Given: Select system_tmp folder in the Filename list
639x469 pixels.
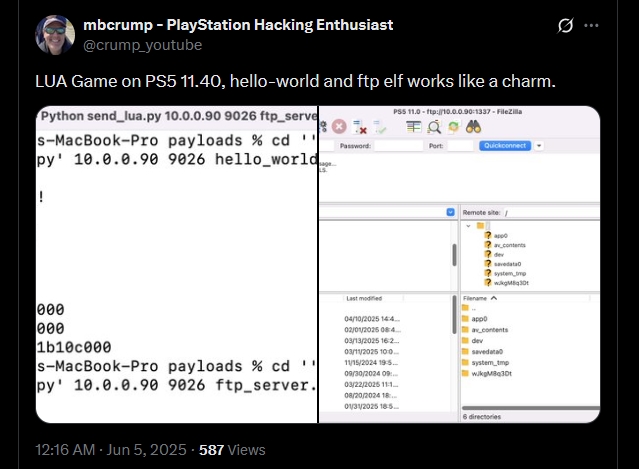Looking at the screenshot, I should click(485, 362).
